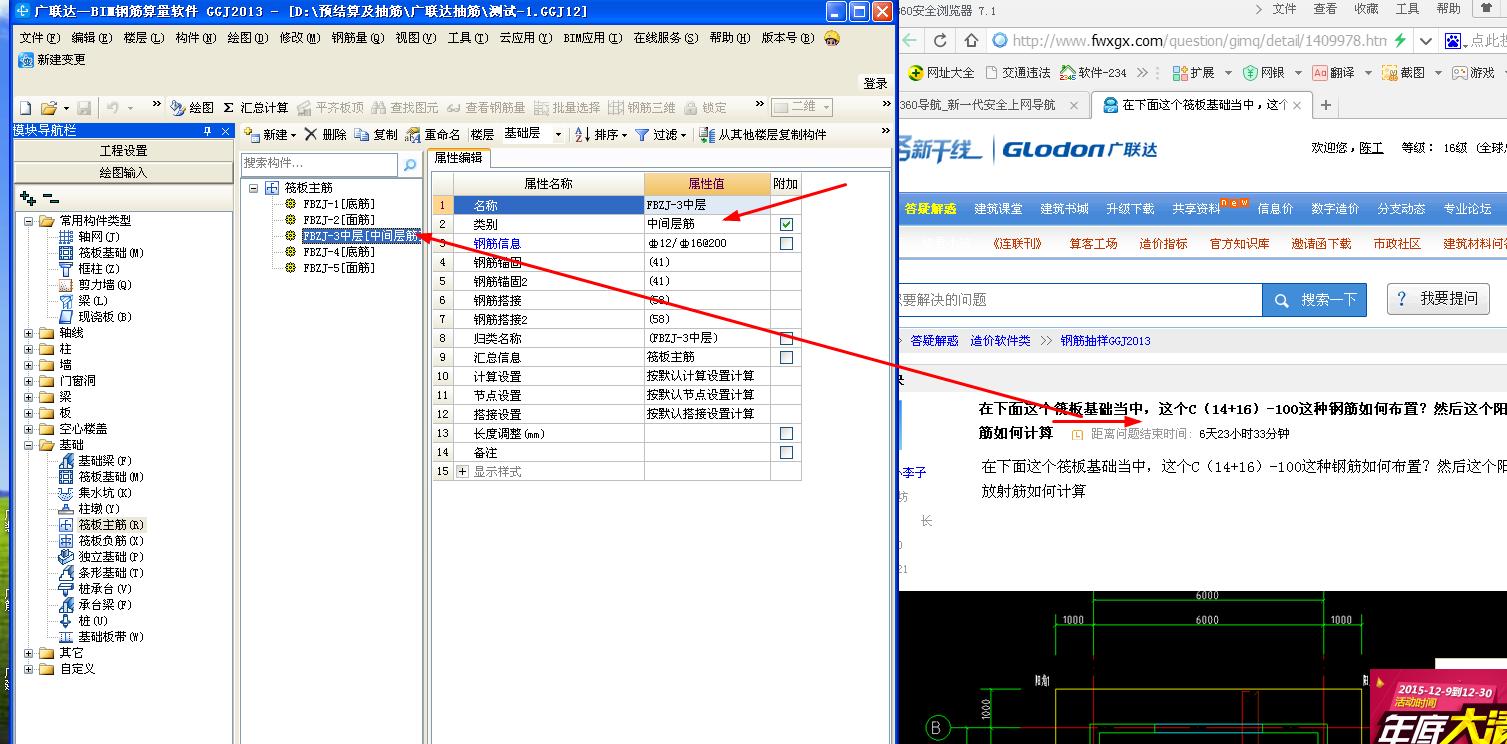Screen dimensions: 1507x744
Task: Click in 搜索构件 search field
Action: click(320, 165)
